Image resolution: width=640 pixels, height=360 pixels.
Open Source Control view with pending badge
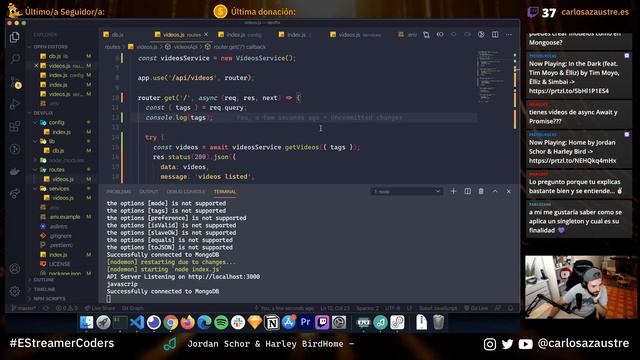click(15, 82)
